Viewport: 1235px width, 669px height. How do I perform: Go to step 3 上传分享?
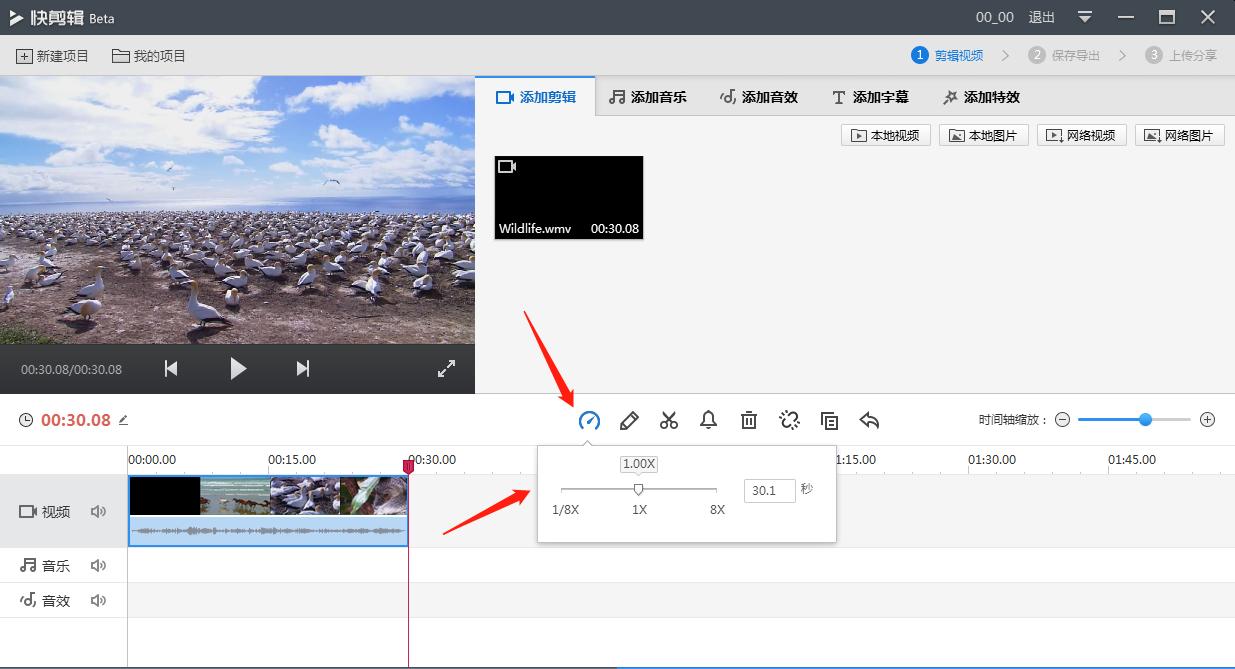(1182, 55)
